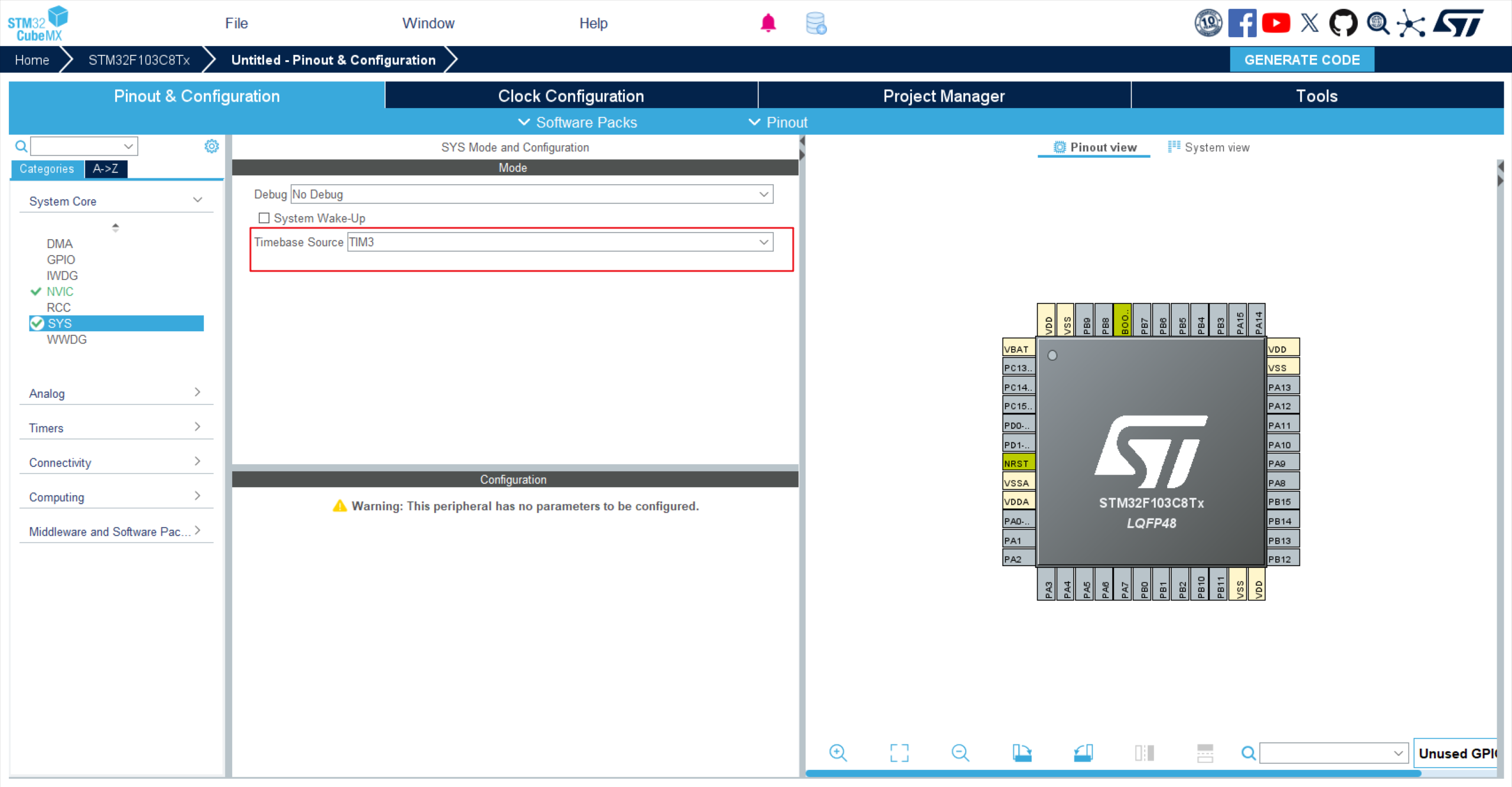This screenshot has width=1512, height=787.
Task: Open the GitHub link icon
Action: 1343,23
